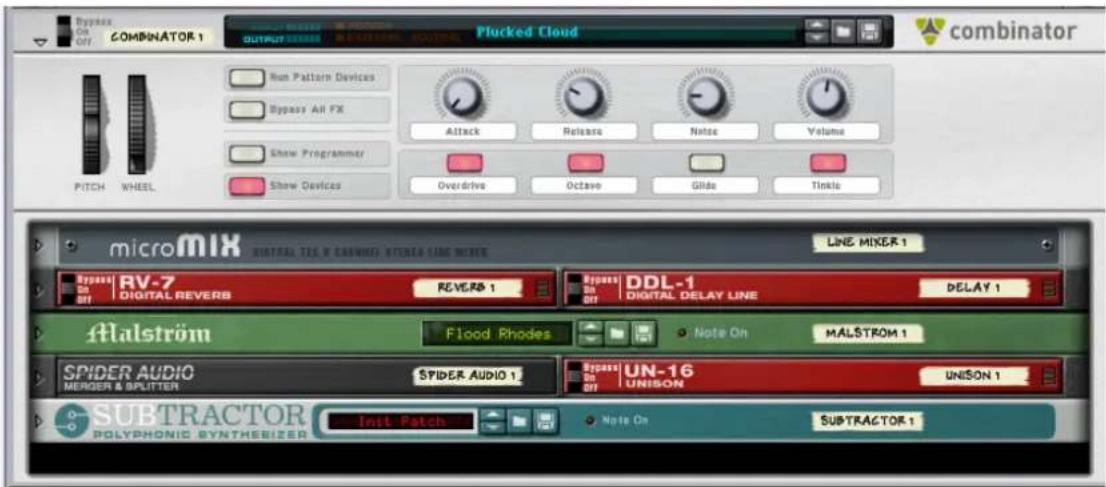Image resolution: width=1106 pixels, height=487 pixels.
Task: Click the REVERB 1 name label
Action: point(467,288)
